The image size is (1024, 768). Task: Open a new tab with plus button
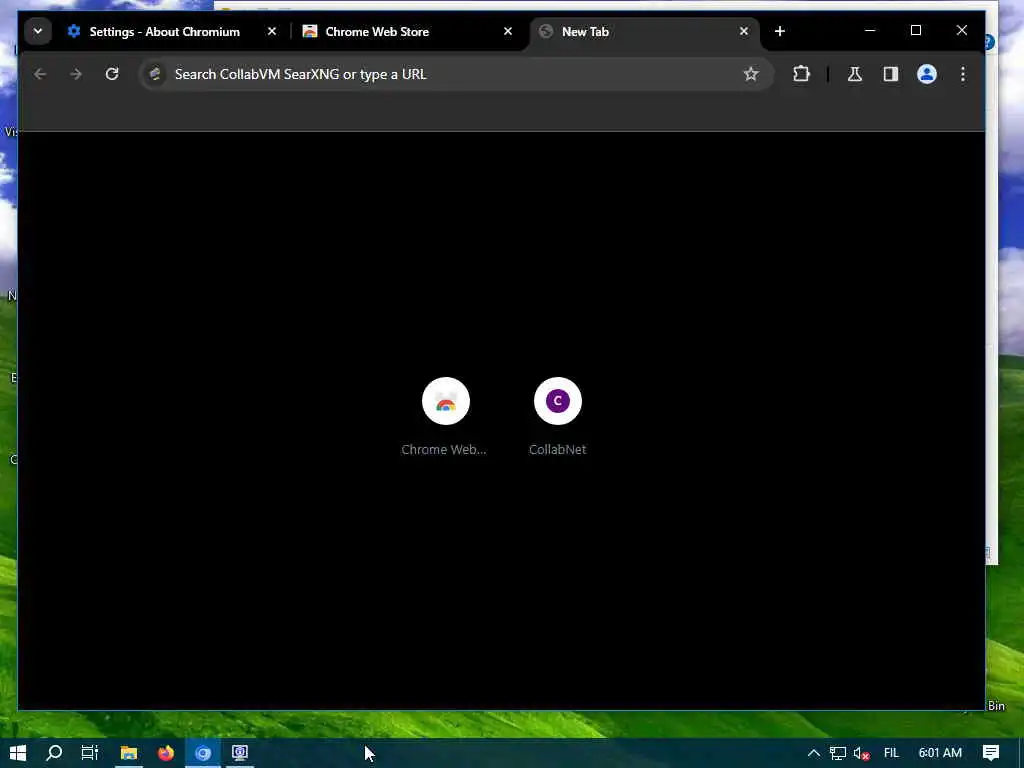780,31
